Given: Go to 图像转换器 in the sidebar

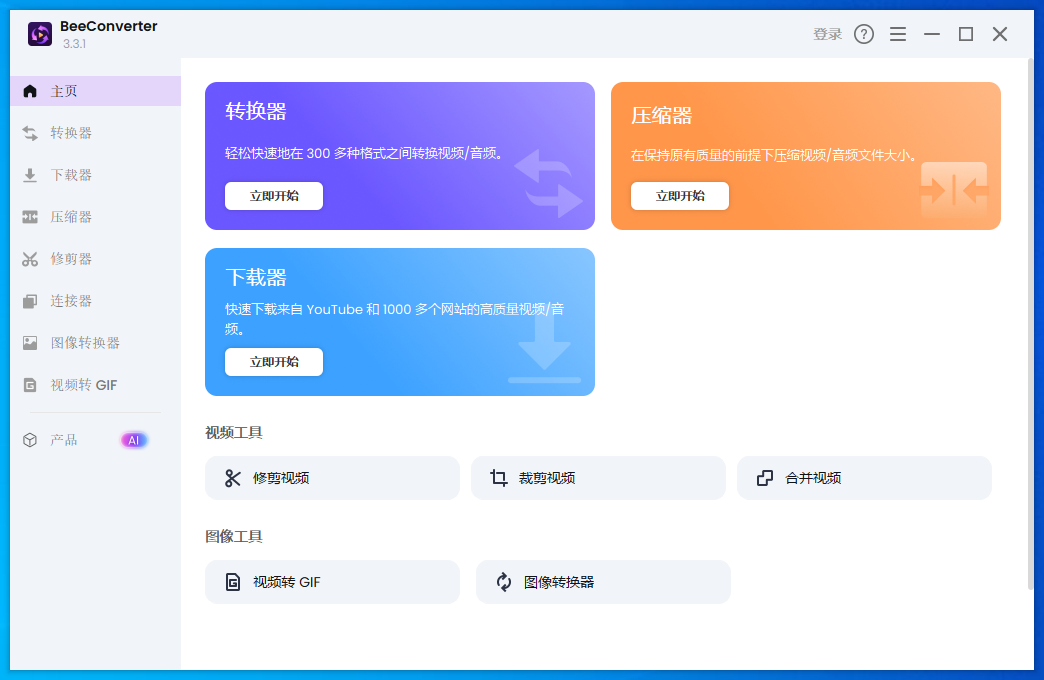Looking at the screenshot, I should 95,343.
